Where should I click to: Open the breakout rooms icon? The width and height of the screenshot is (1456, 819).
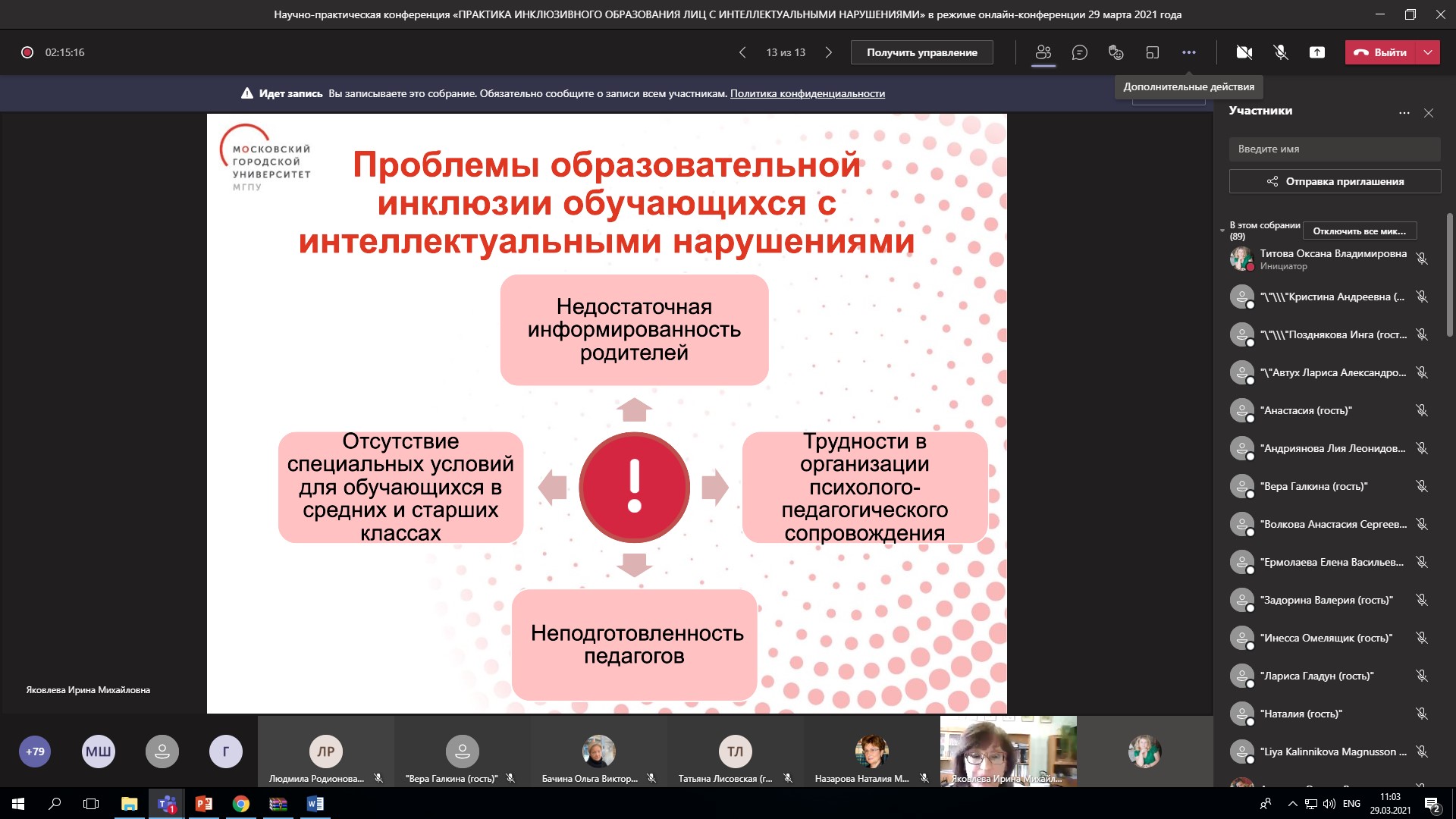pyautogui.click(x=1152, y=52)
